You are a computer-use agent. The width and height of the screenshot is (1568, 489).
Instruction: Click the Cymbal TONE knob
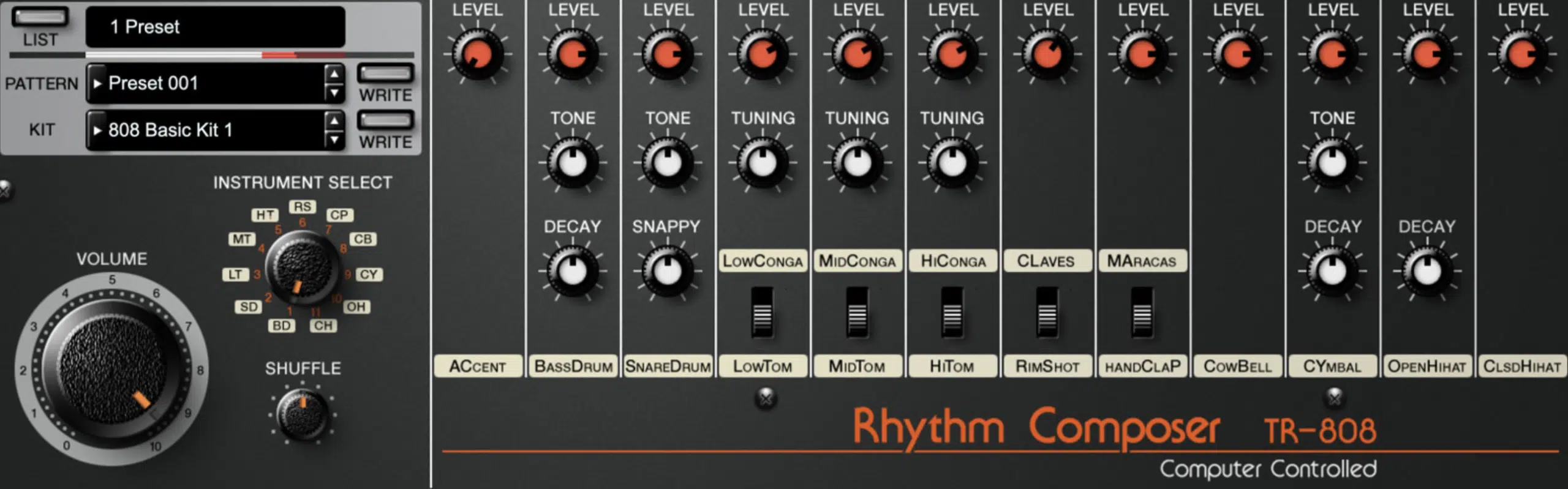(1332, 163)
